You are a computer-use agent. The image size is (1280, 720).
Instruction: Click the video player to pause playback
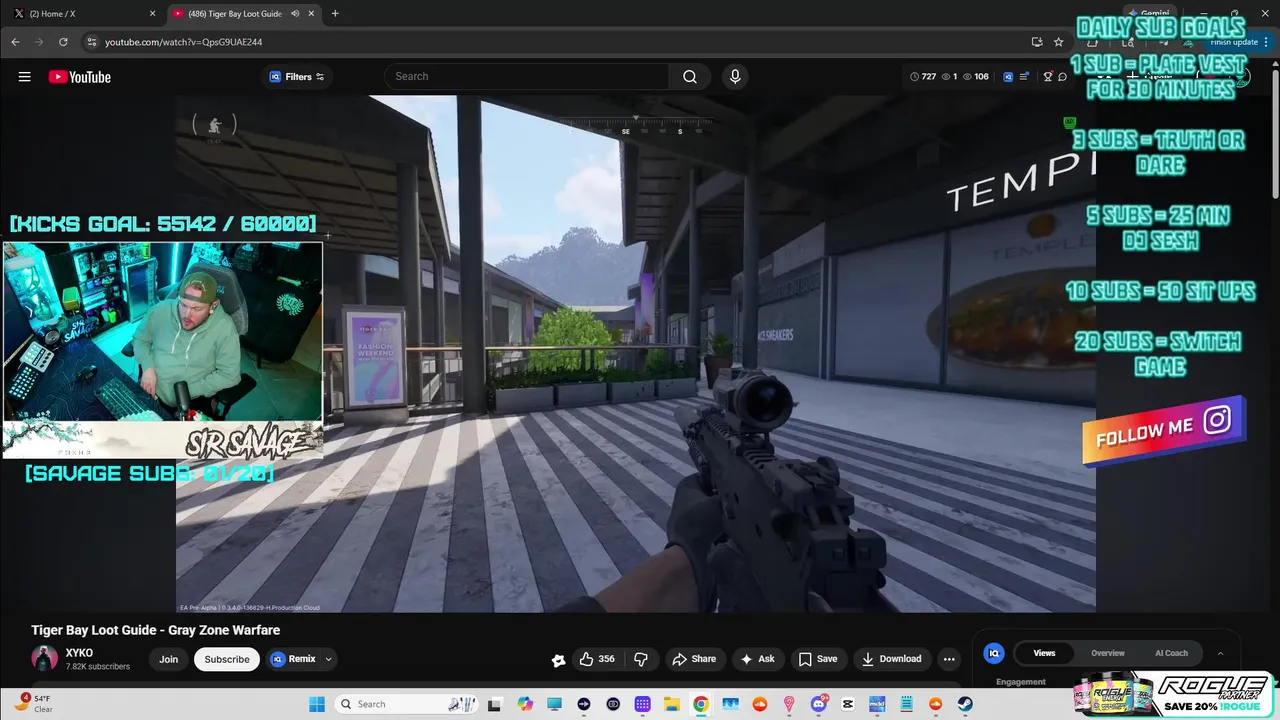pos(635,353)
